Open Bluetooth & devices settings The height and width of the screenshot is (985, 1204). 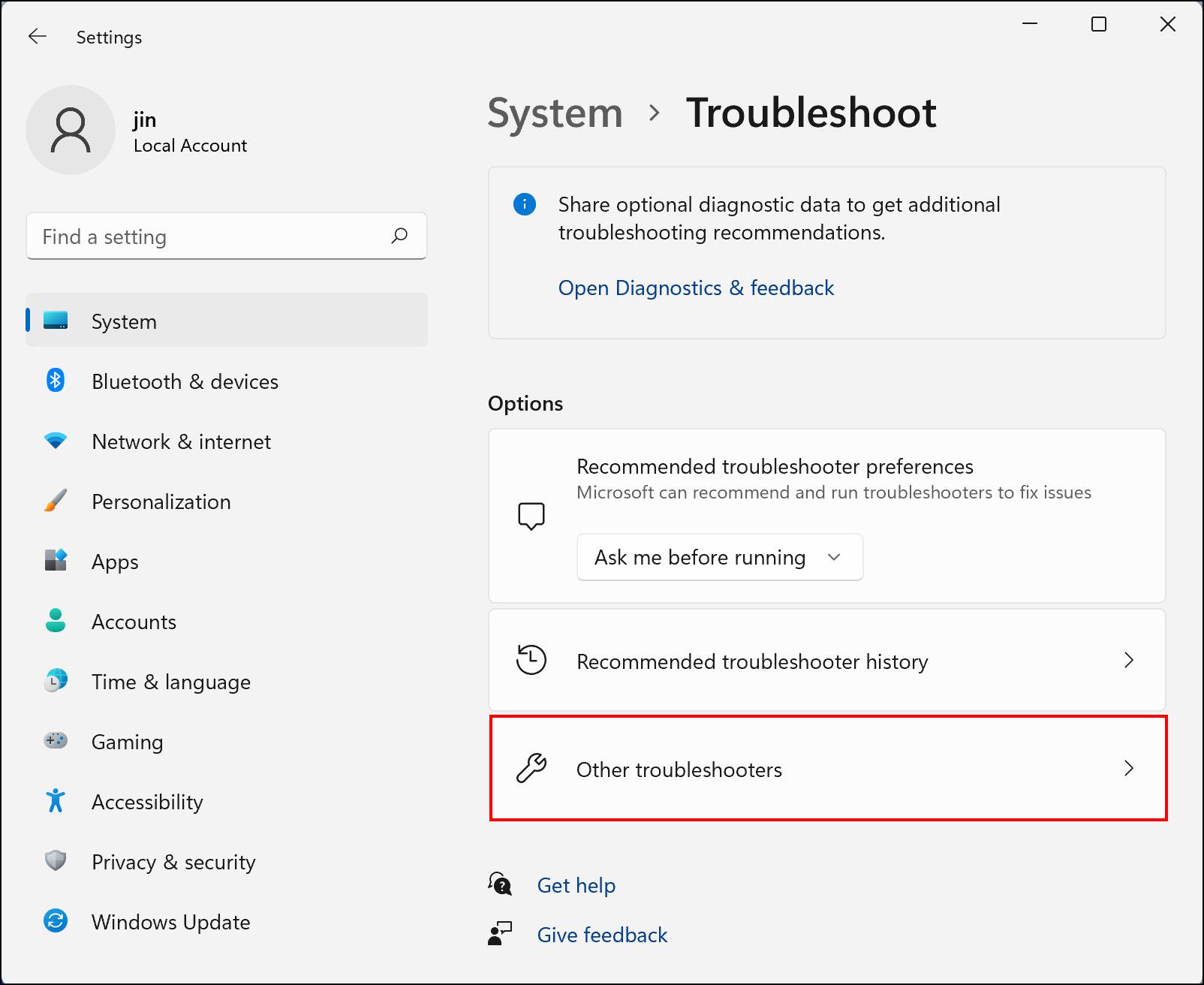pyautogui.click(x=184, y=381)
